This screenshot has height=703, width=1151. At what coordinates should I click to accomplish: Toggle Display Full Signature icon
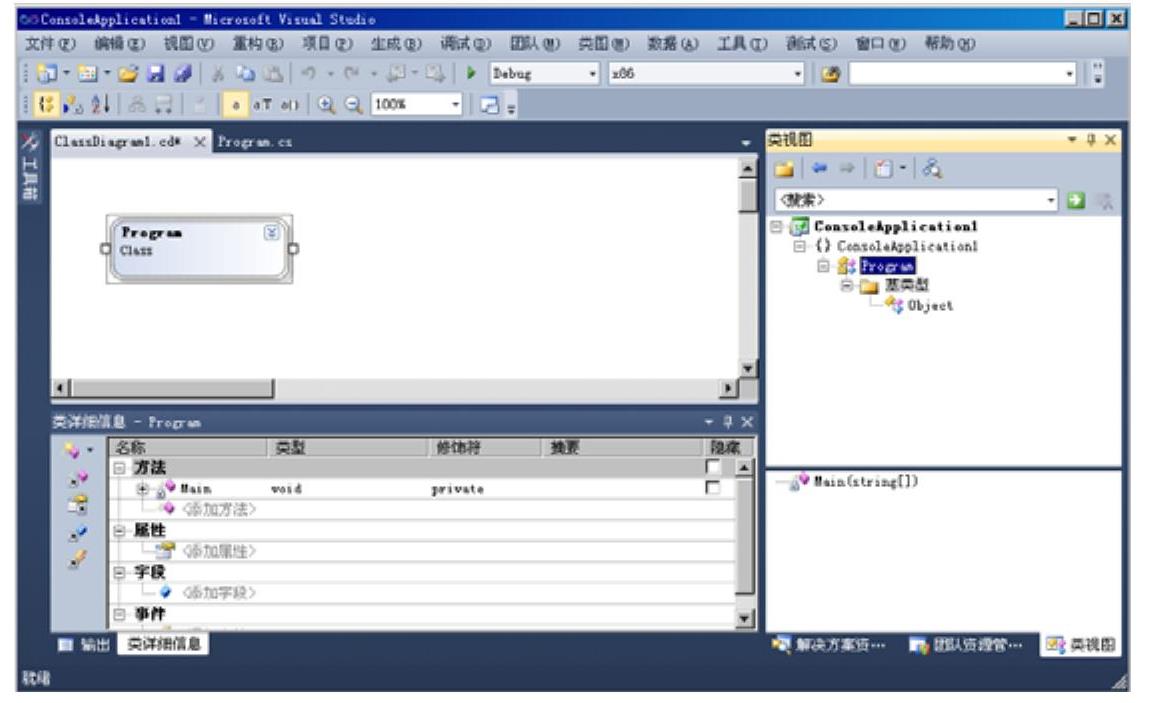(289, 105)
